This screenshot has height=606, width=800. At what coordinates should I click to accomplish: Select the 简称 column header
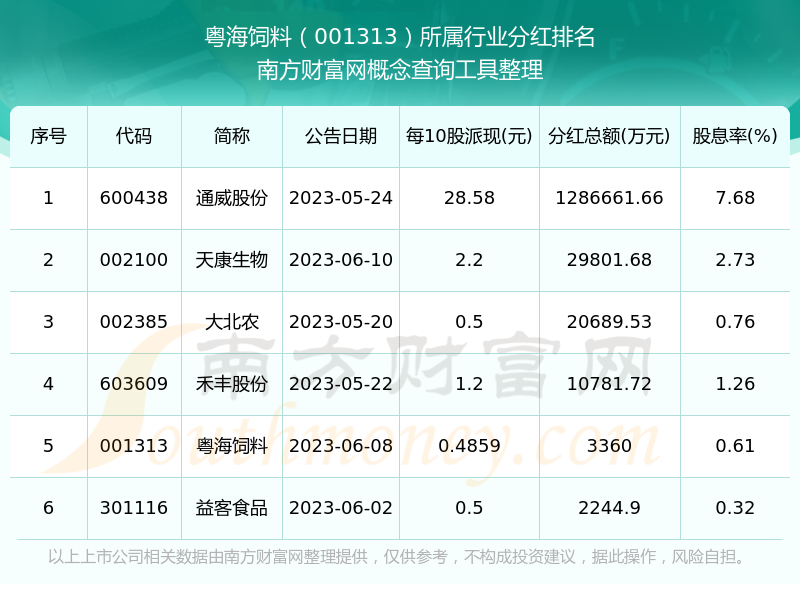click(x=232, y=136)
